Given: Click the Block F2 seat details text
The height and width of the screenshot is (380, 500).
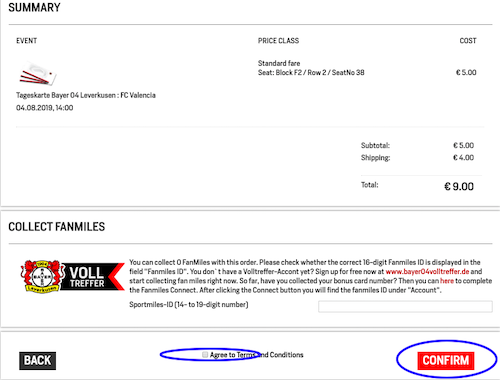Looking at the screenshot, I should [x=311, y=72].
